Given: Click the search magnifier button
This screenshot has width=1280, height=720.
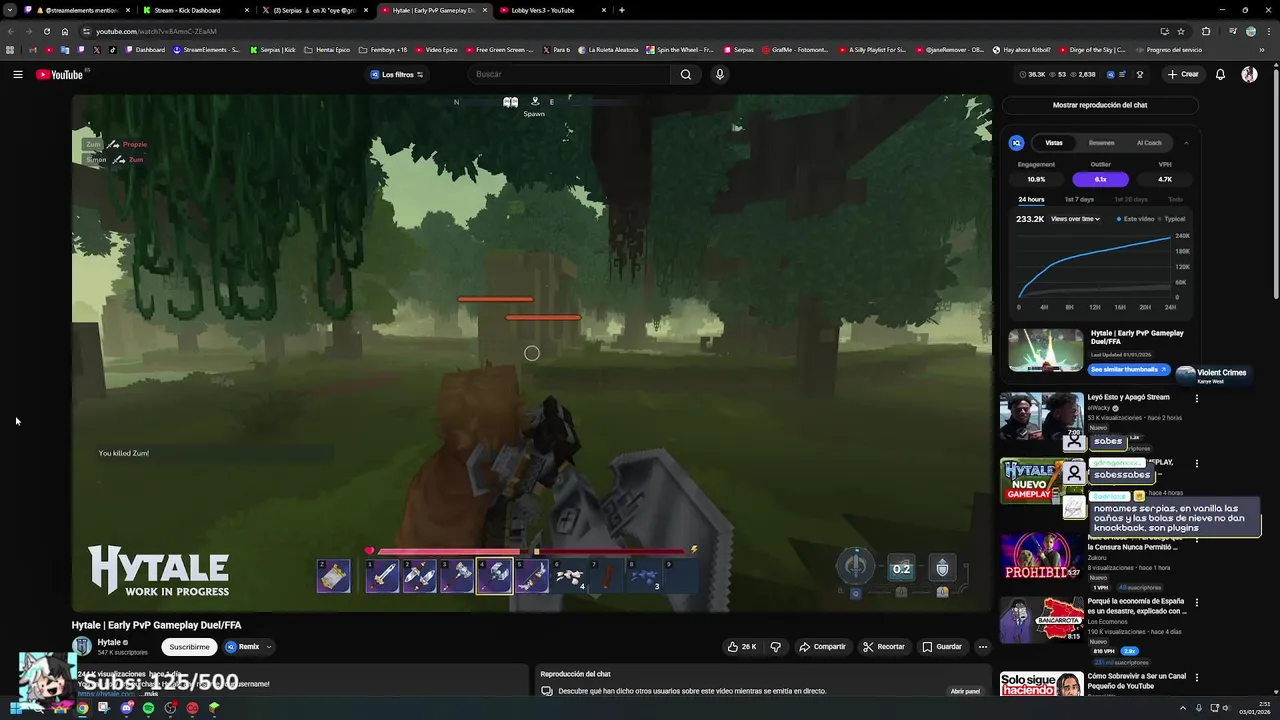Looking at the screenshot, I should 685,74.
